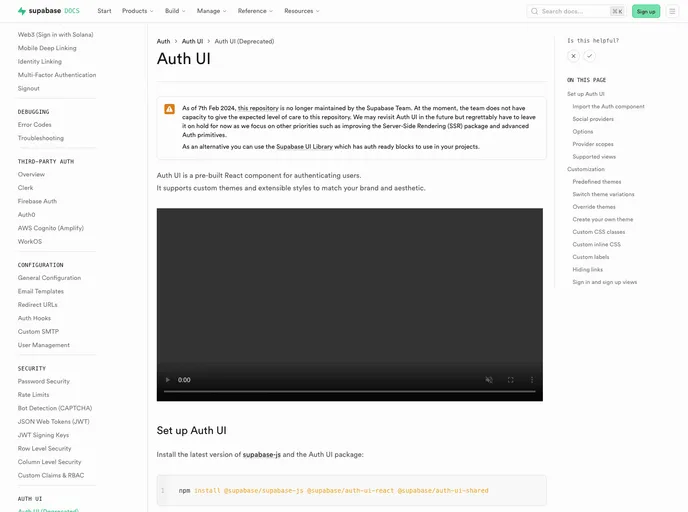Open the Start menu item
Viewport: 688px width, 512px height.
(x=104, y=11)
